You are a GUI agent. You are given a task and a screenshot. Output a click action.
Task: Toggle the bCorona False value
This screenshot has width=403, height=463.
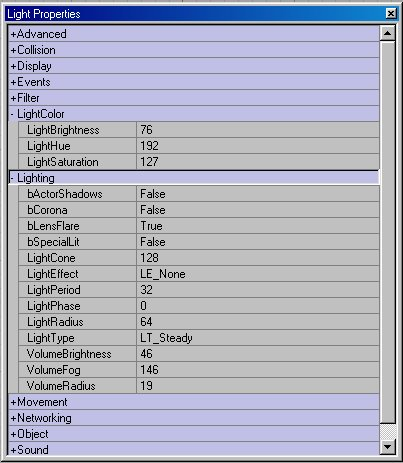coord(258,210)
